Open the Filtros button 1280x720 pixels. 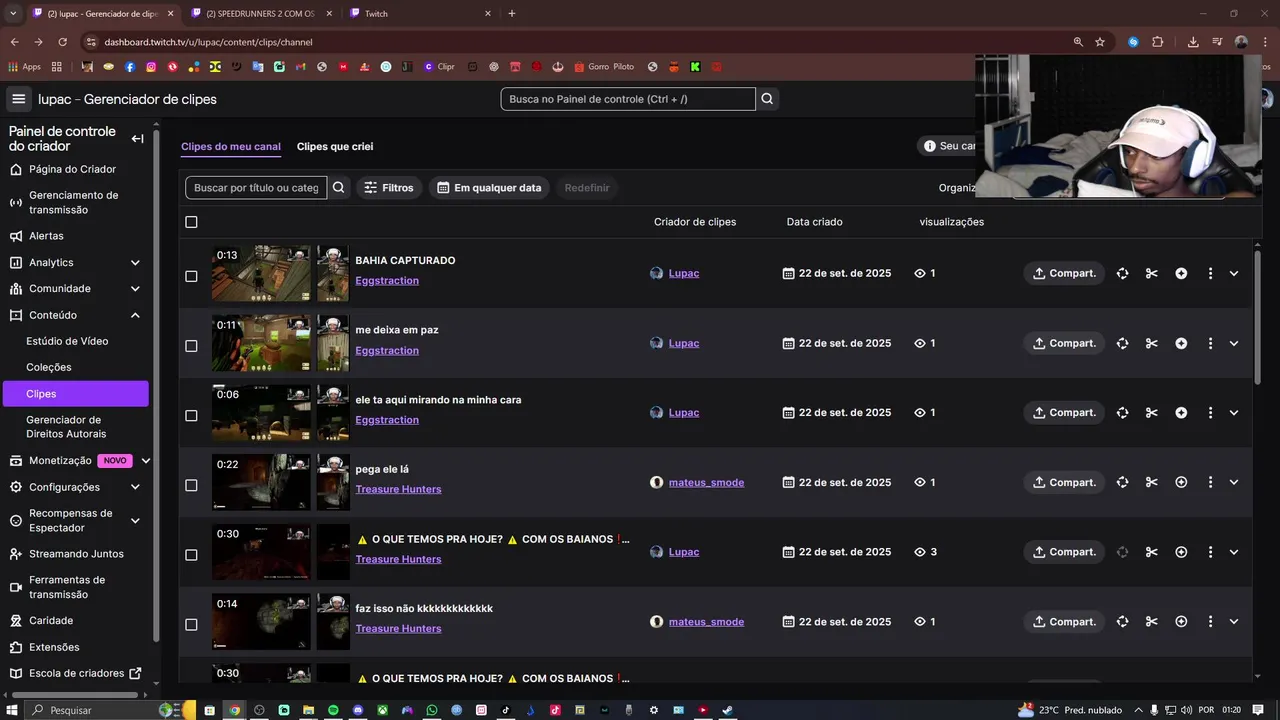pyautogui.click(x=389, y=187)
